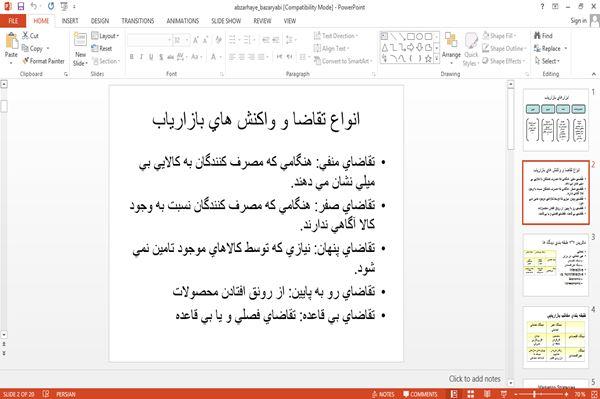Image resolution: width=600 pixels, height=399 pixels.
Task: Click the Find binoculars icon
Action: tap(537, 36)
